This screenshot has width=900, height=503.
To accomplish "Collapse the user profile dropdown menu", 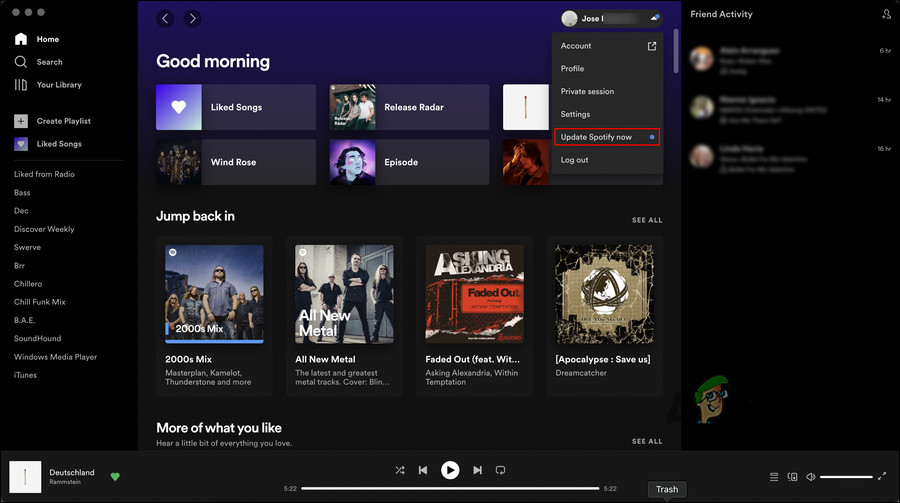I will (612, 18).
